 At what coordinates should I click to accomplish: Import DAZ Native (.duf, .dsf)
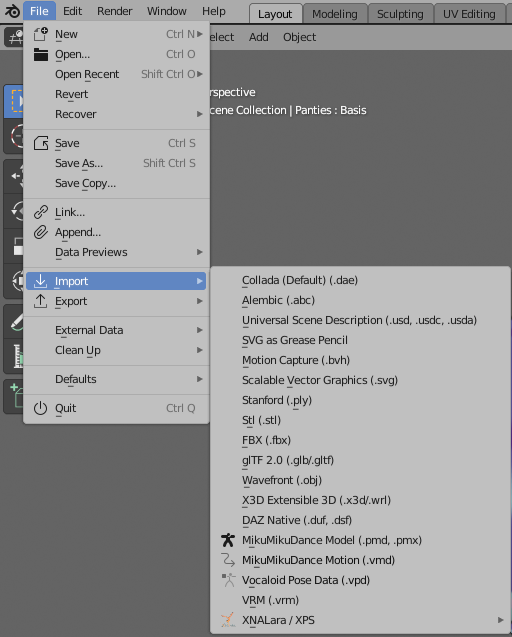pos(360,520)
